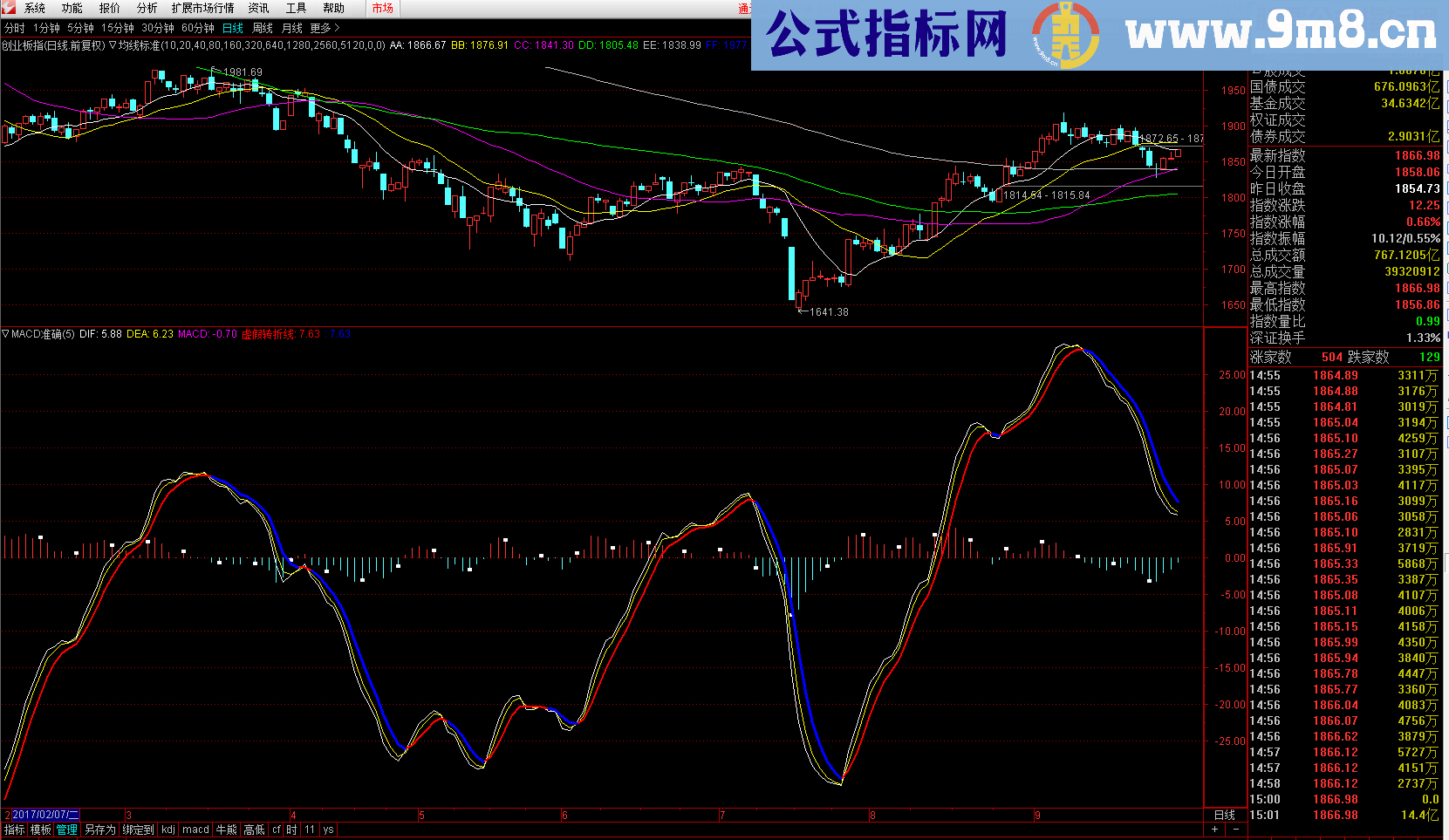Click the 2017/02/07 date marker
Image resolution: width=1449 pixels, height=840 pixels.
click(45, 815)
